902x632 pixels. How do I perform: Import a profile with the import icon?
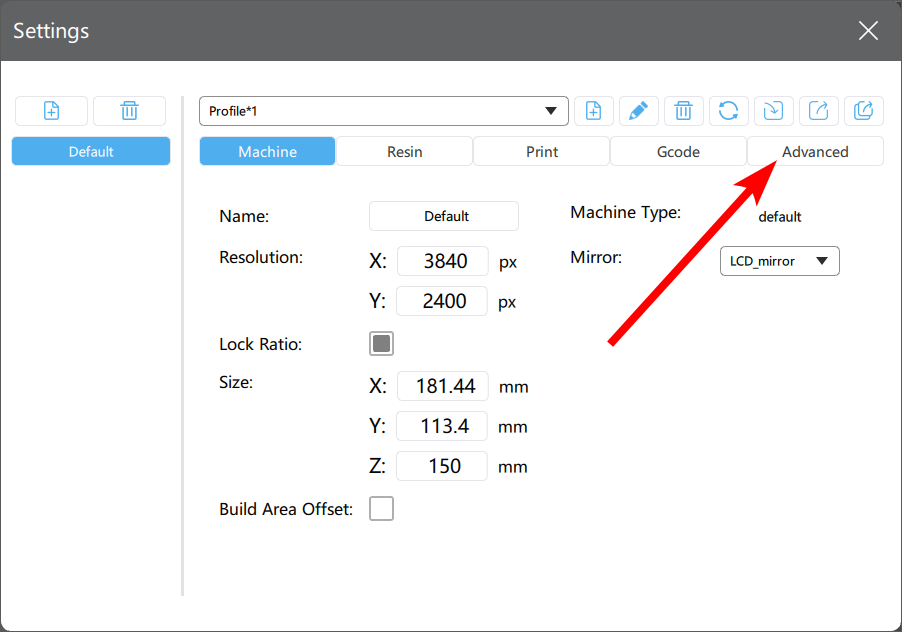(x=774, y=111)
